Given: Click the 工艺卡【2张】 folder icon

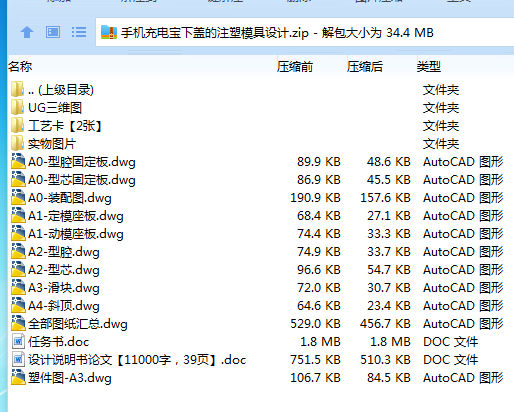Looking at the screenshot, I should pyautogui.click(x=17, y=125).
